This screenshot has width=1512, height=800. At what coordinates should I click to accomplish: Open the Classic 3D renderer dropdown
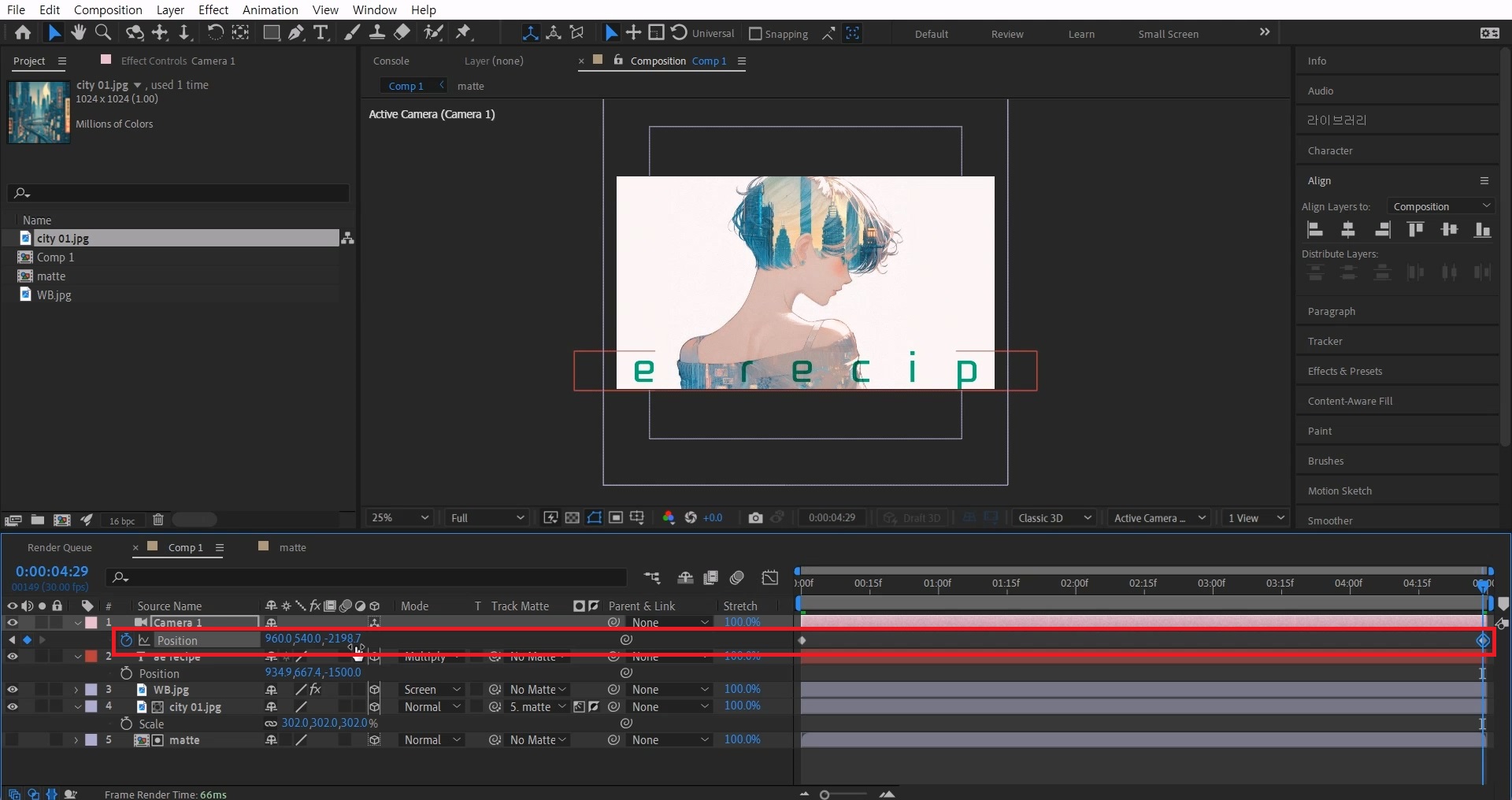click(x=1054, y=517)
